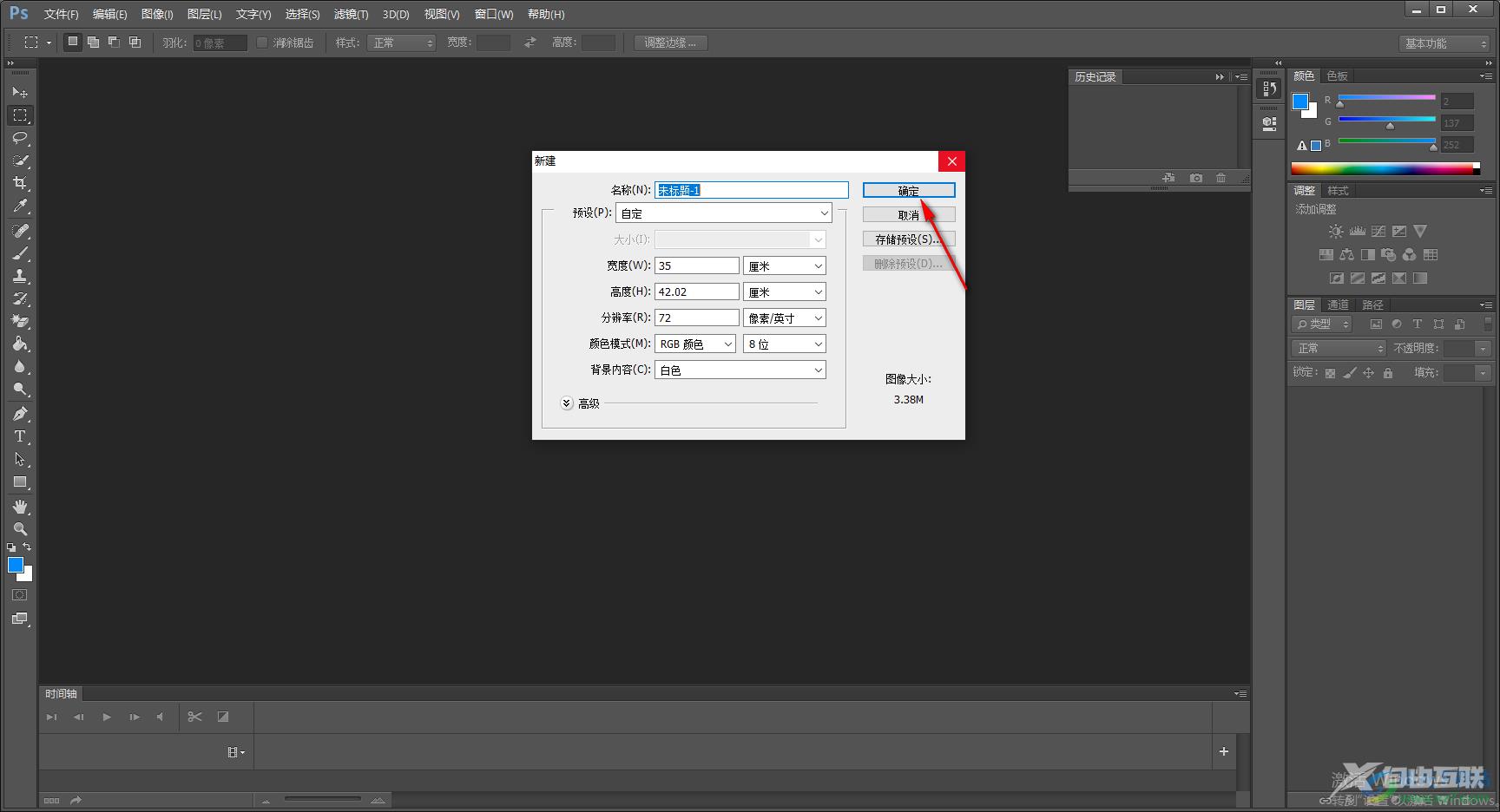Open resolution unit dropdown 像素/英寸

[785, 318]
